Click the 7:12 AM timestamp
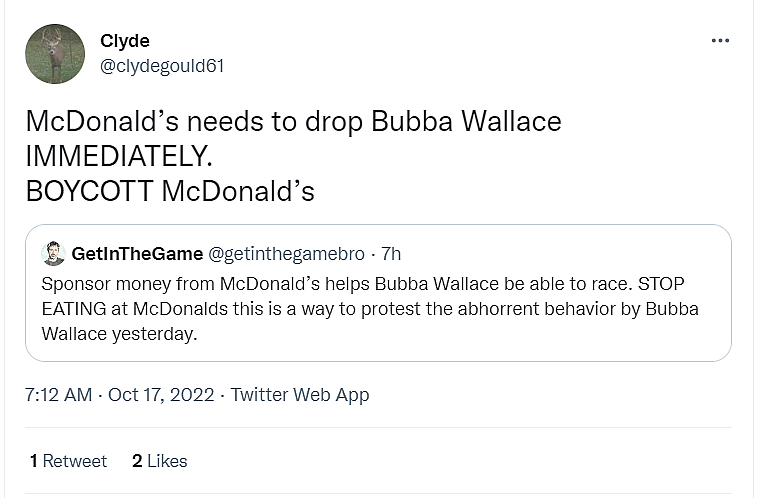 tap(58, 394)
